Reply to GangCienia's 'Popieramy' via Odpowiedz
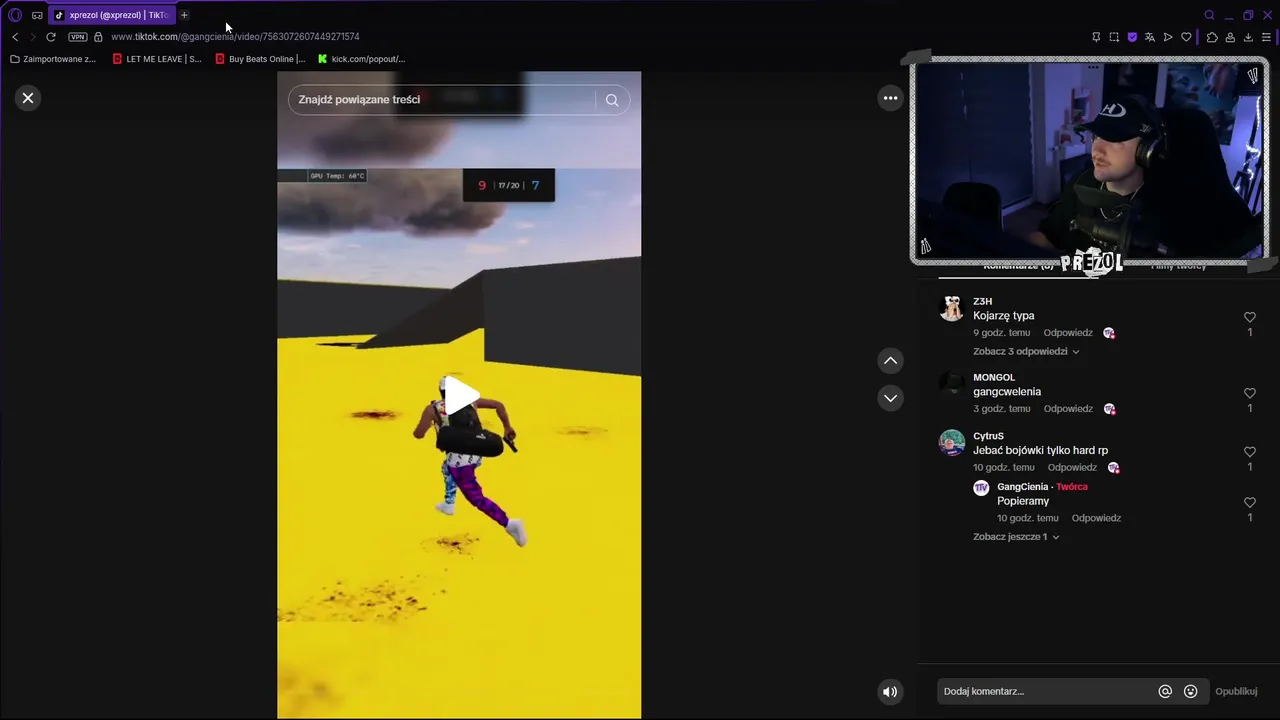This screenshot has height=720, width=1280. 1096,519
